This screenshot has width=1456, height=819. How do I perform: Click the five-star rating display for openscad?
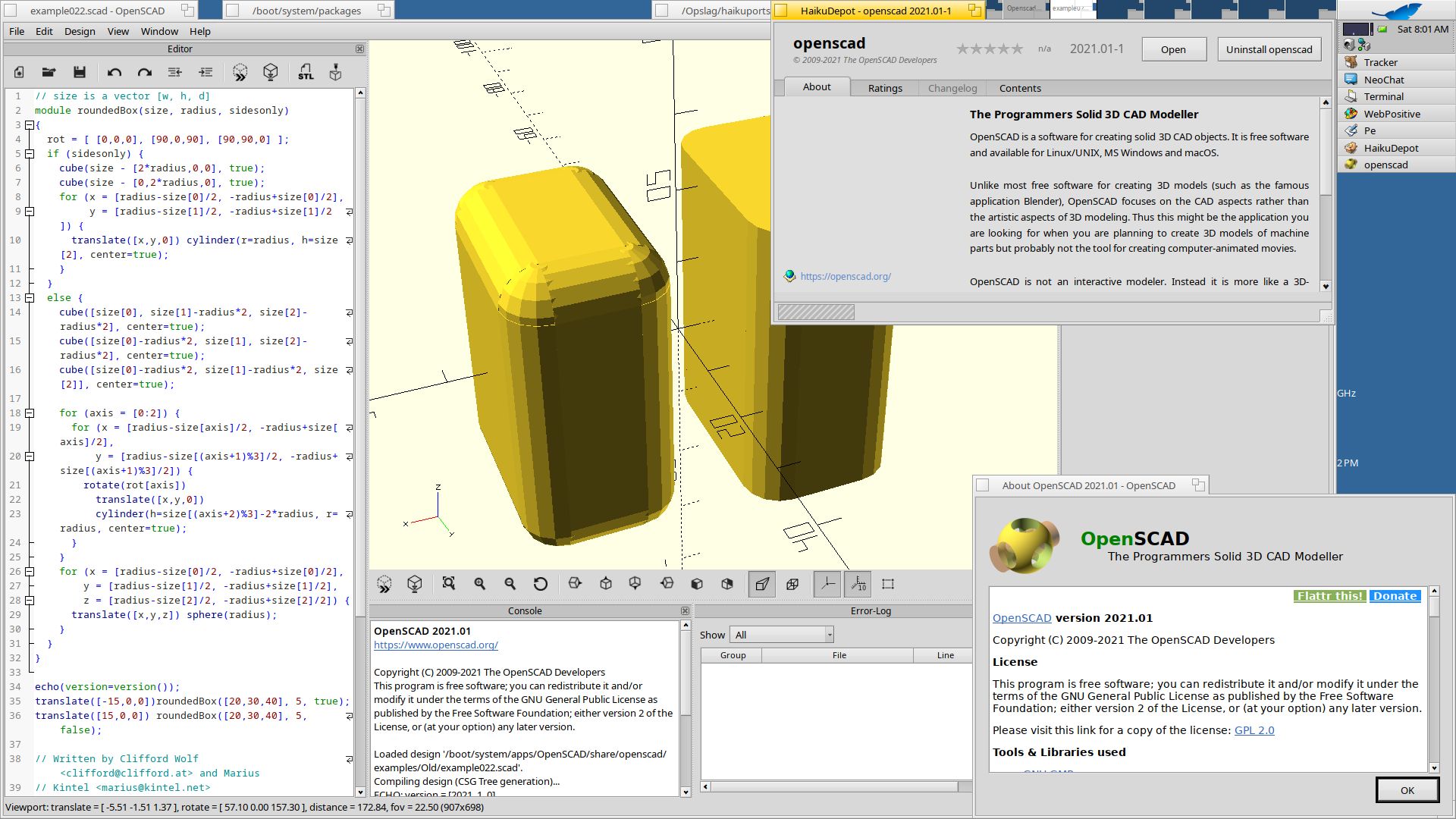[989, 49]
